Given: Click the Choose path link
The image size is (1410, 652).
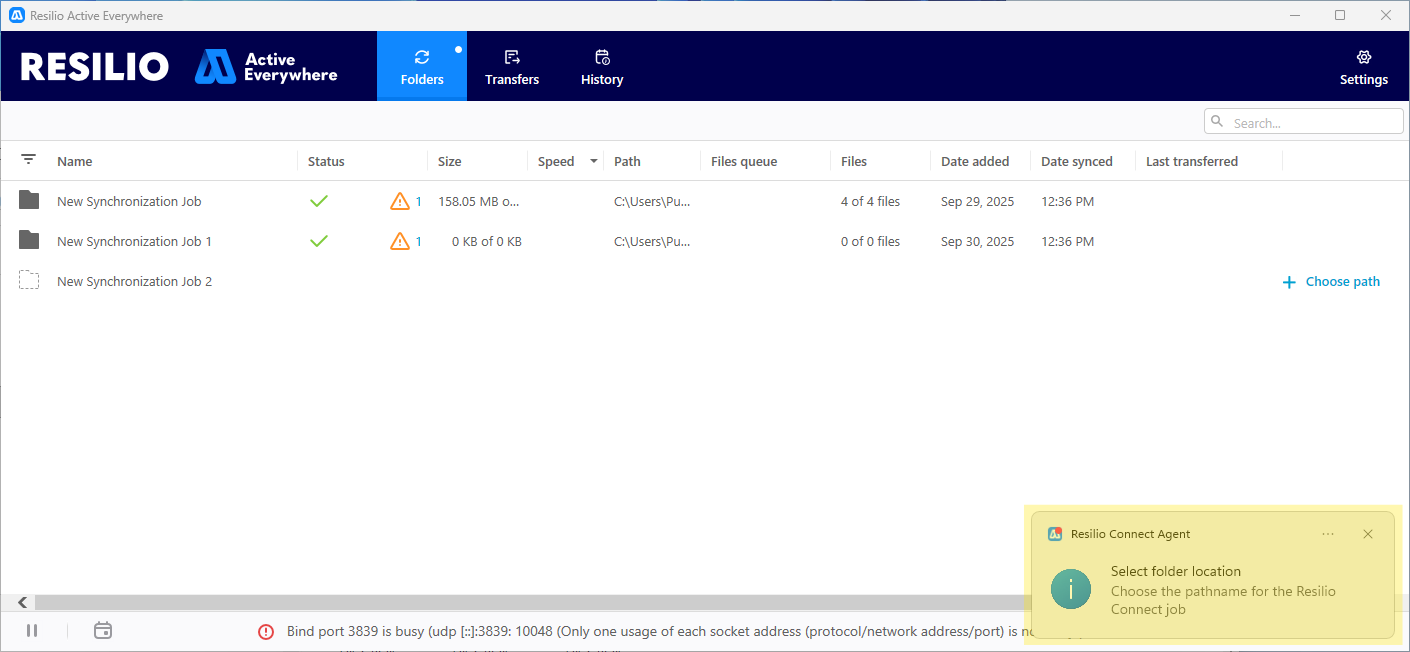Looking at the screenshot, I should 1331,282.
